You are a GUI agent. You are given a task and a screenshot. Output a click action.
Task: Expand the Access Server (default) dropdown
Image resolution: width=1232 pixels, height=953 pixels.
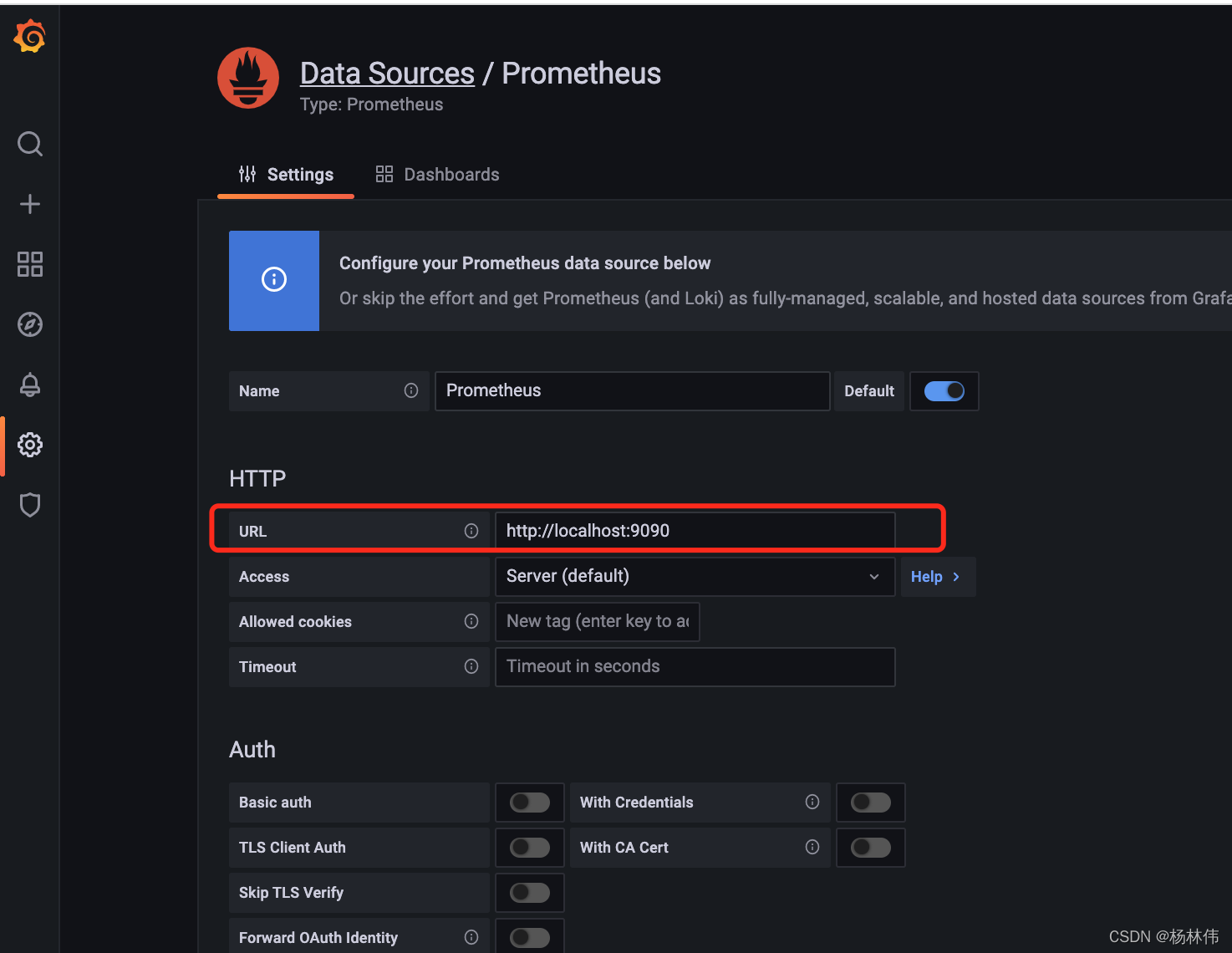tap(694, 577)
